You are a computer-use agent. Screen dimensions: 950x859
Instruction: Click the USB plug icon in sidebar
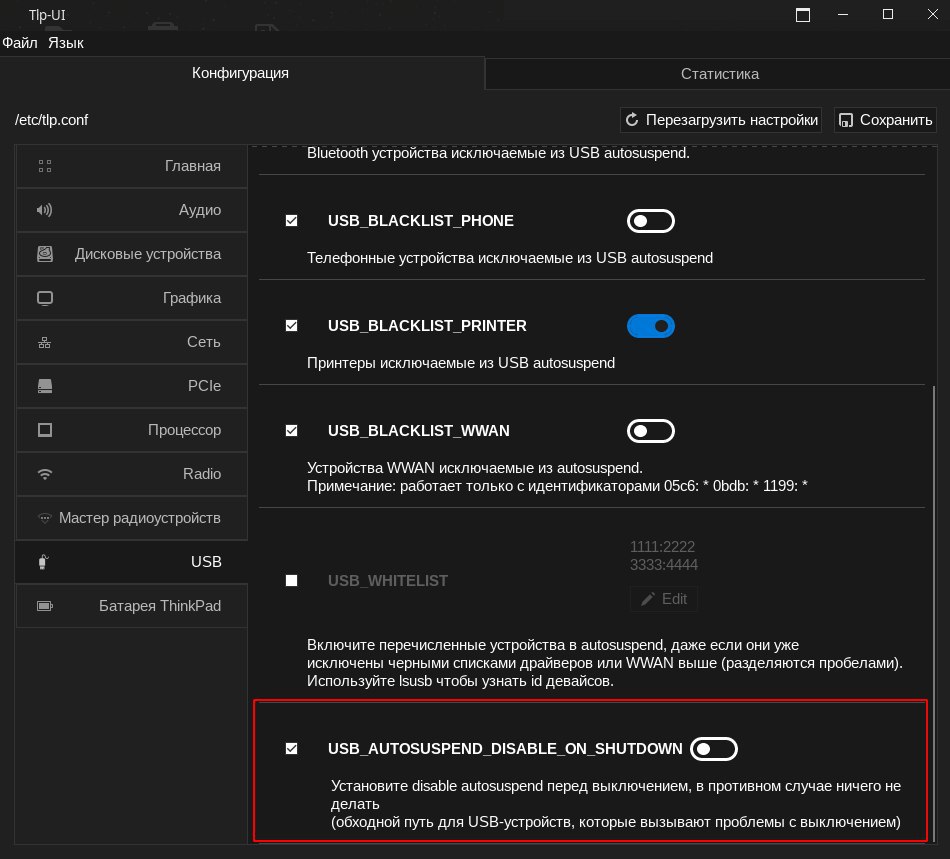coord(43,562)
